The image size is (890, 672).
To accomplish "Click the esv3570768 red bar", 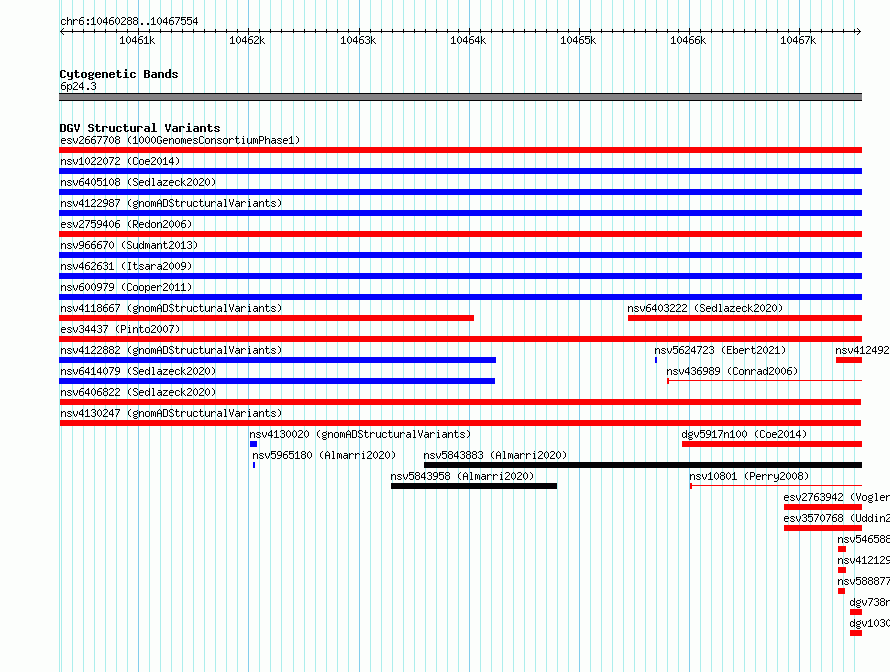I will tap(823, 528).
